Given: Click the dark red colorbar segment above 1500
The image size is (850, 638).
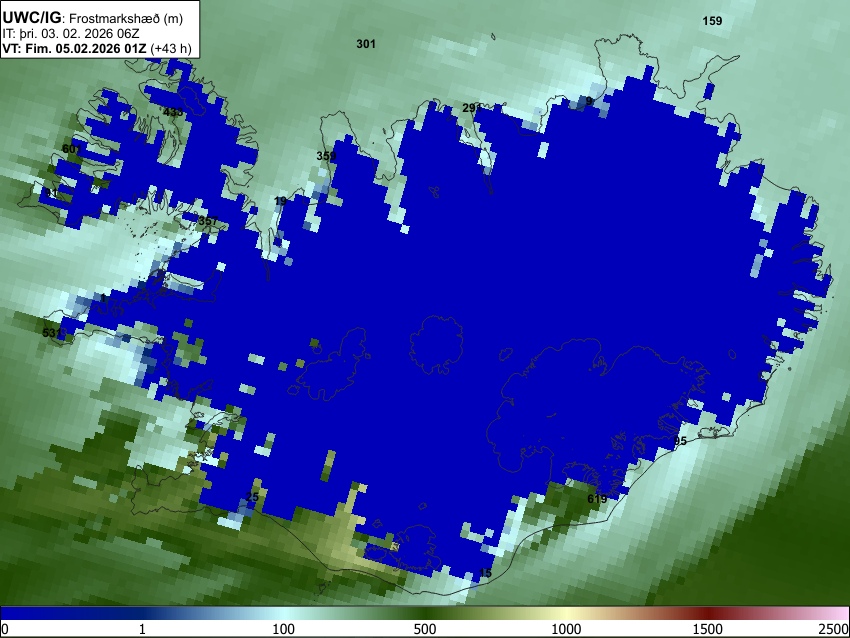Looking at the screenshot, I should coord(708,613).
